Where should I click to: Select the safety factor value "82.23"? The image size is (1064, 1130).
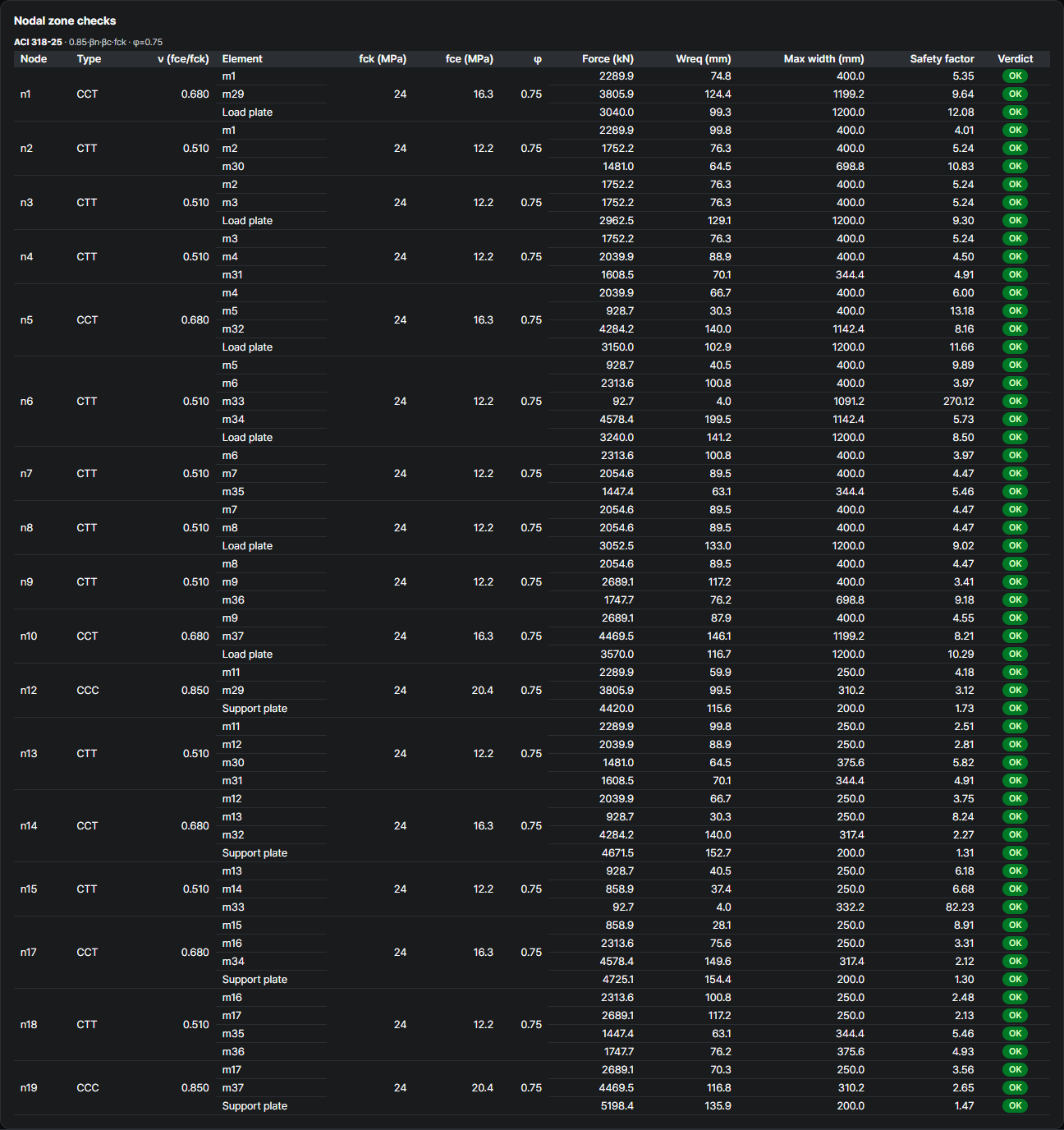pyautogui.click(x=961, y=907)
